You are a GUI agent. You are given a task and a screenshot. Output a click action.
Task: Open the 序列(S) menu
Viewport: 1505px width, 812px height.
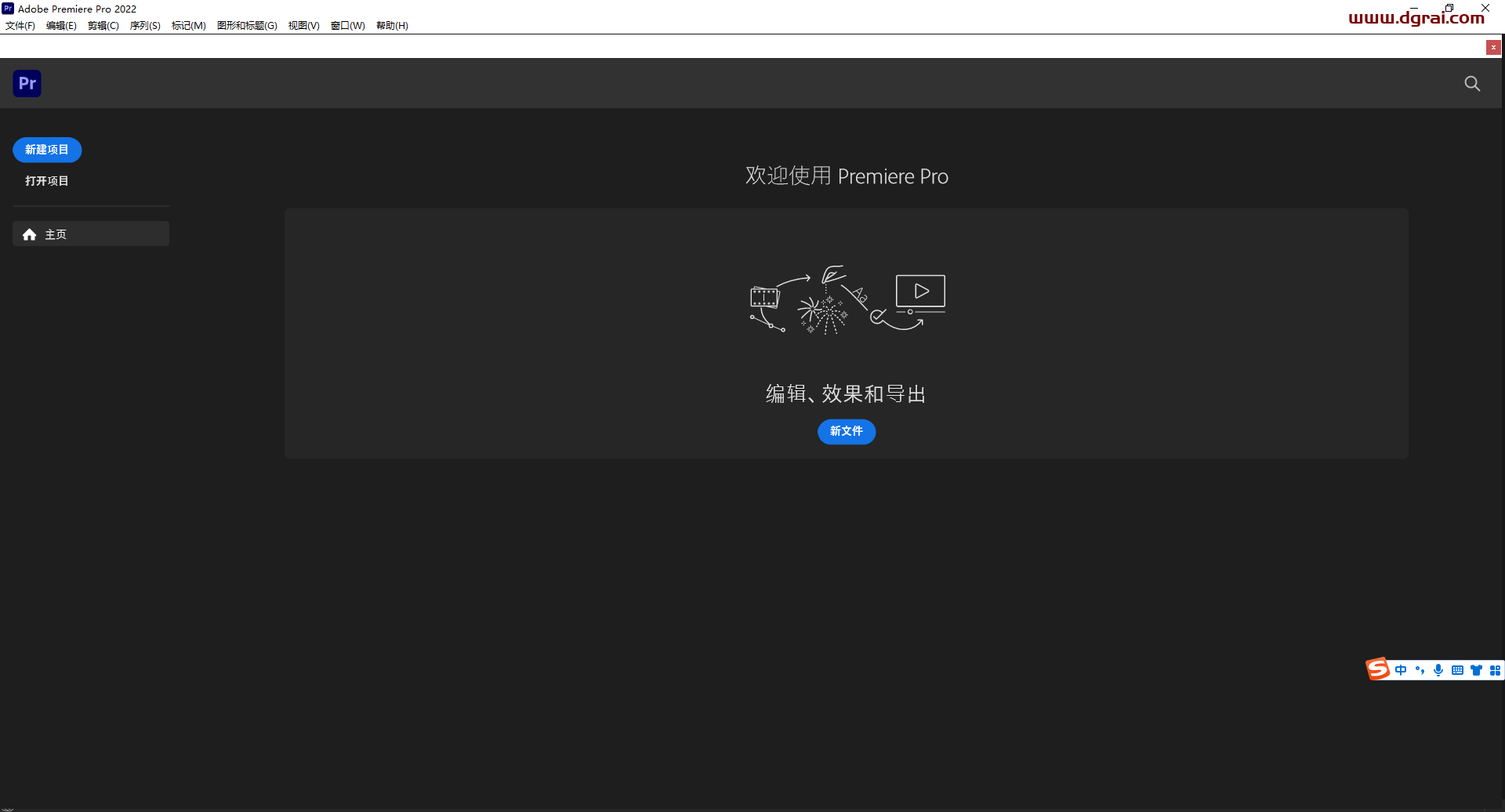pos(145,26)
